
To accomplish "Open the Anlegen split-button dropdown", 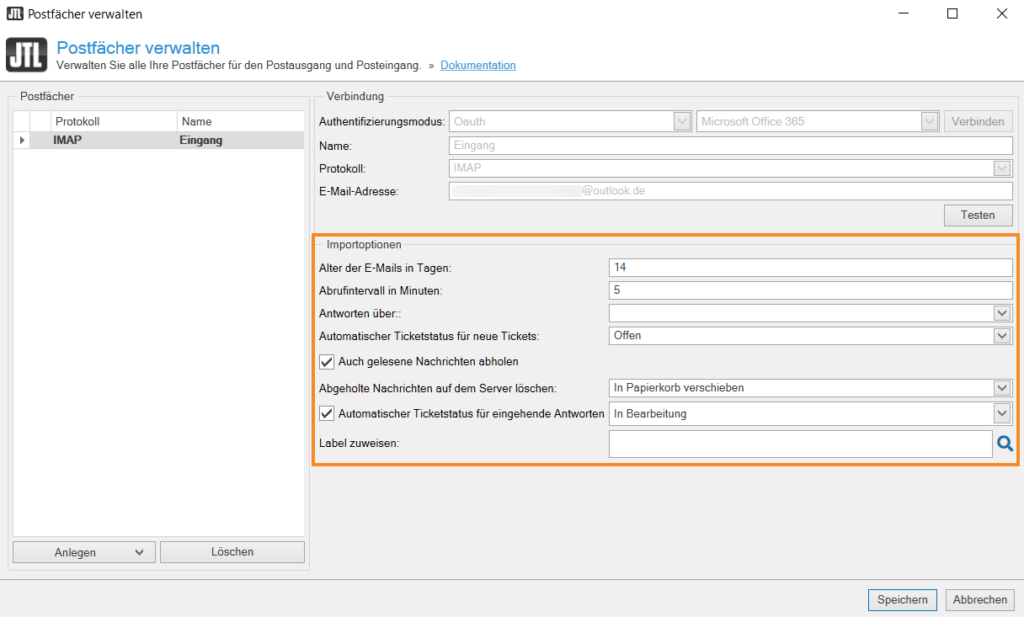I will pos(138,552).
